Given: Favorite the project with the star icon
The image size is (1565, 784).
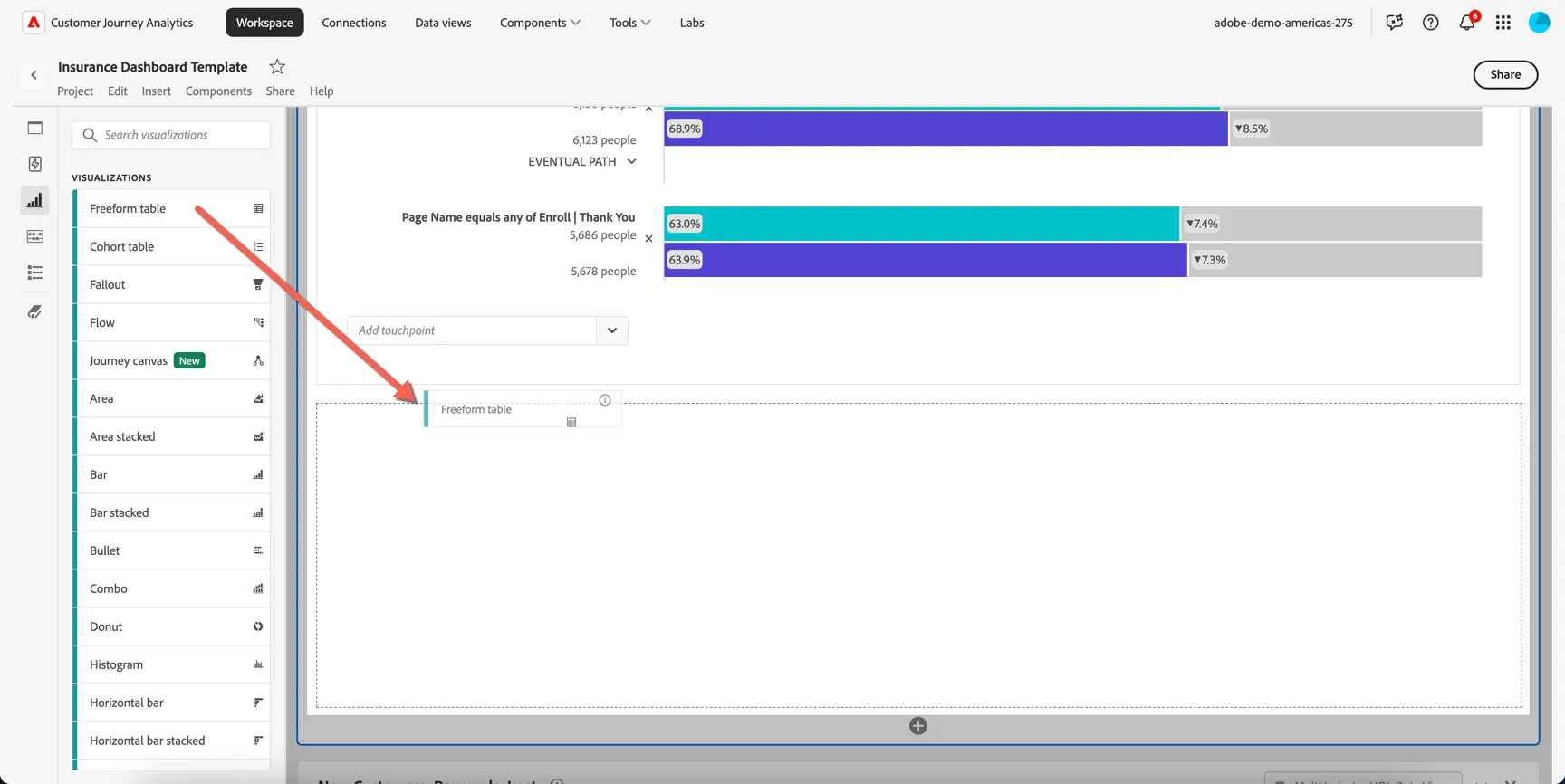Looking at the screenshot, I should (277, 66).
